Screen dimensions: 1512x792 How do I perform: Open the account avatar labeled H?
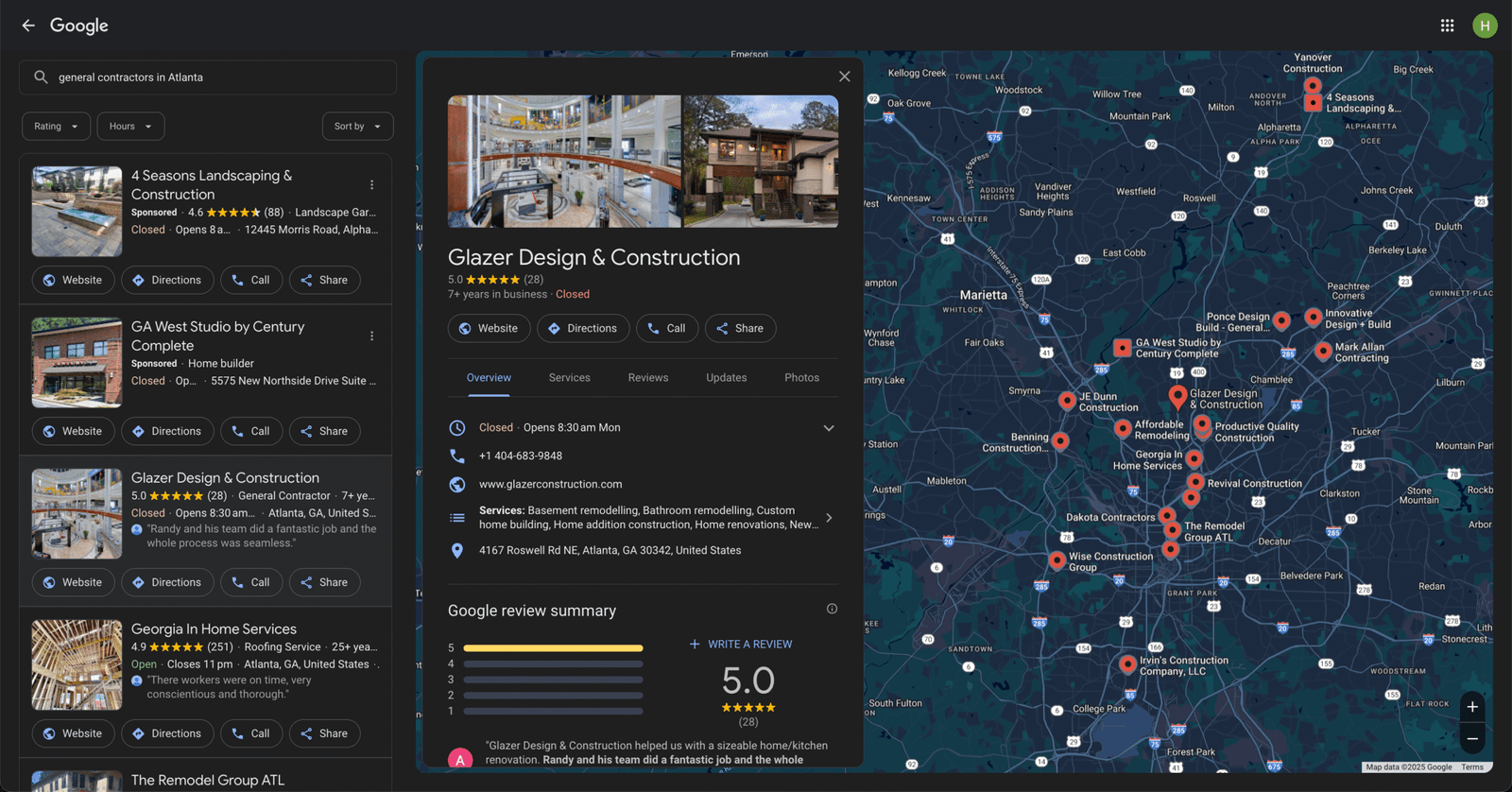pyautogui.click(x=1485, y=26)
